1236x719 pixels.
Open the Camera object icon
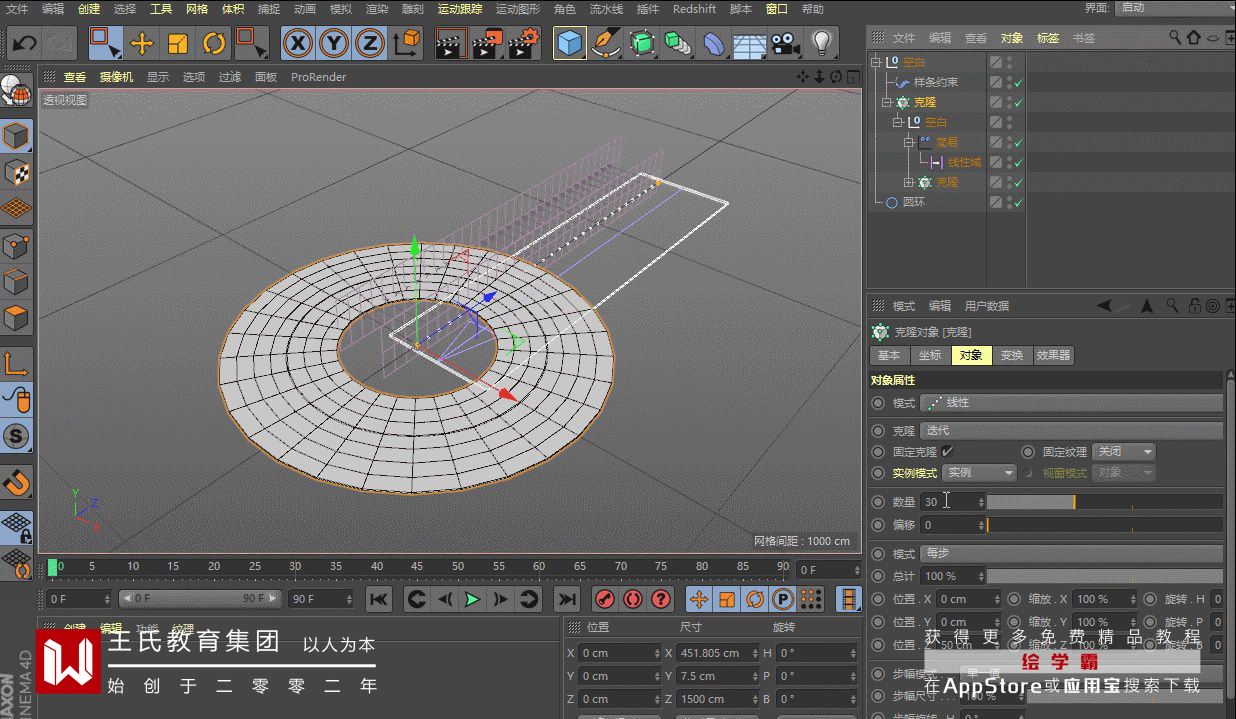pyautogui.click(x=785, y=44)
